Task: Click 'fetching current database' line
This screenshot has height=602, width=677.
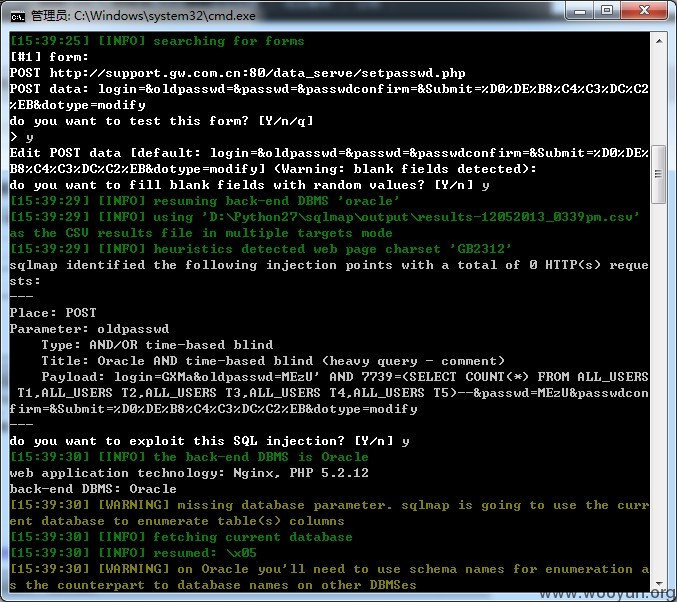Action: click(181, 537)
